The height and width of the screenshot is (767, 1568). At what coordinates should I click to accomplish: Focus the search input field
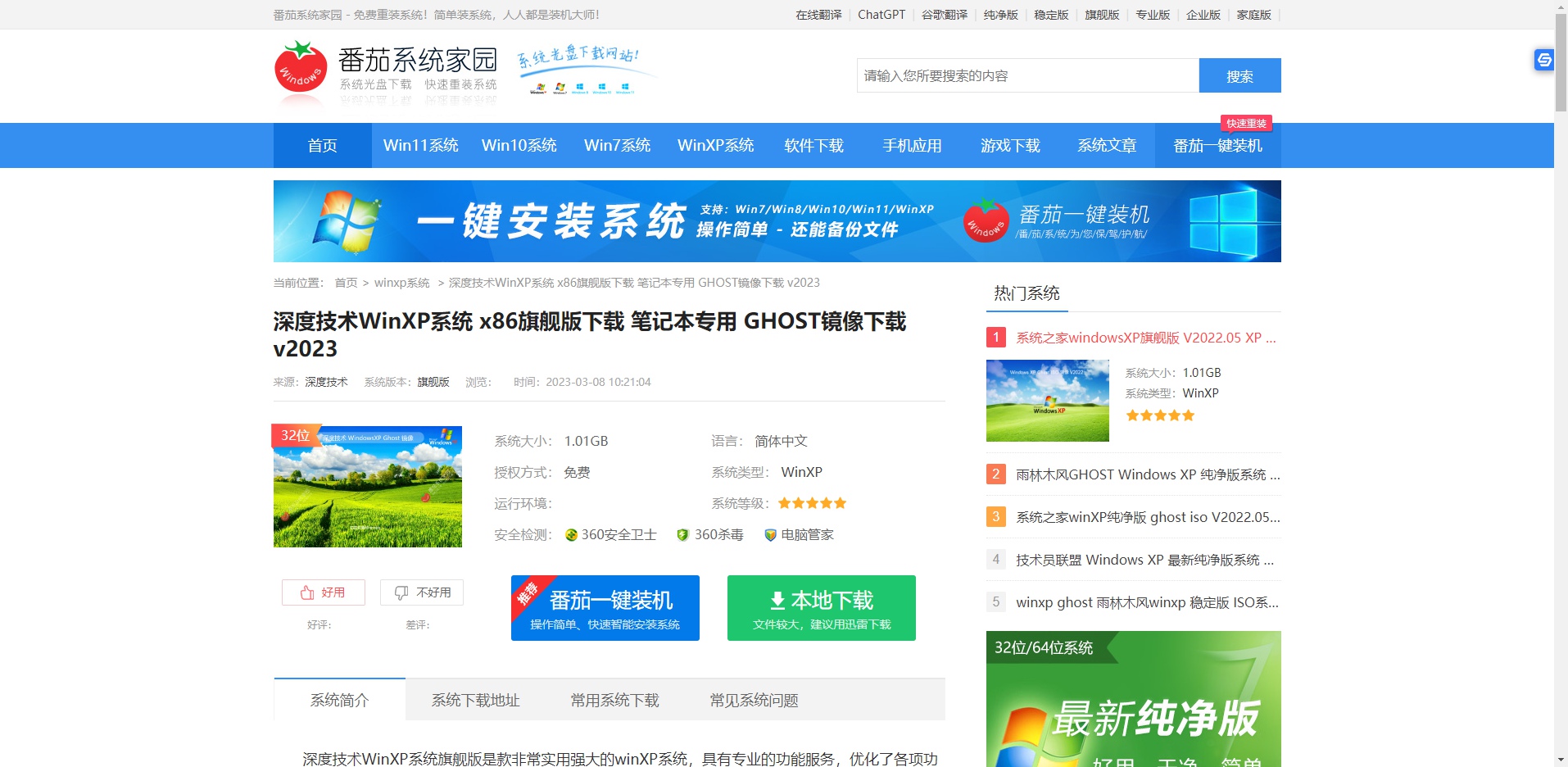(1028, 75)
